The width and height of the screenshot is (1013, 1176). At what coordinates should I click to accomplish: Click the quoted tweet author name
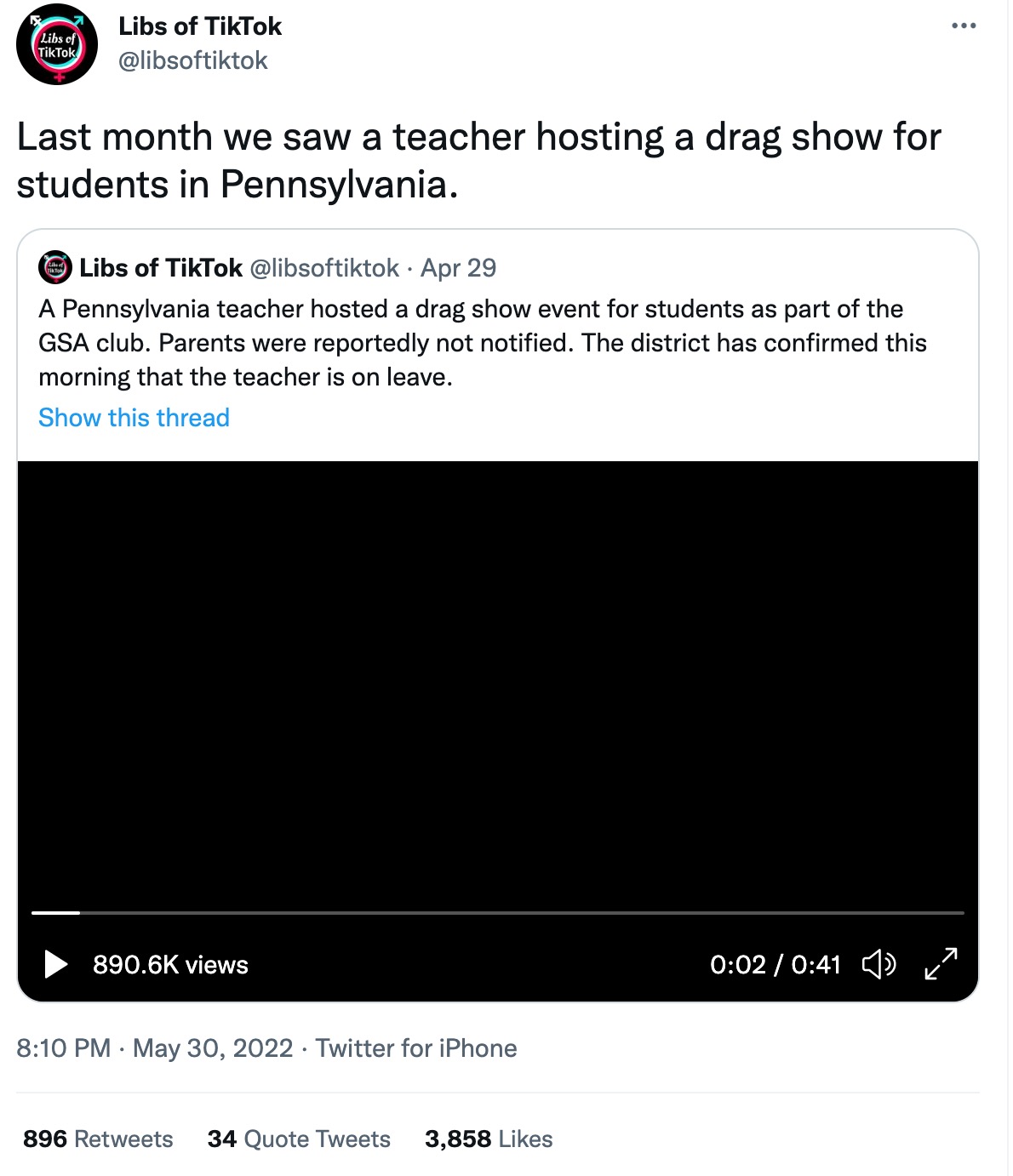pos(161,268)
